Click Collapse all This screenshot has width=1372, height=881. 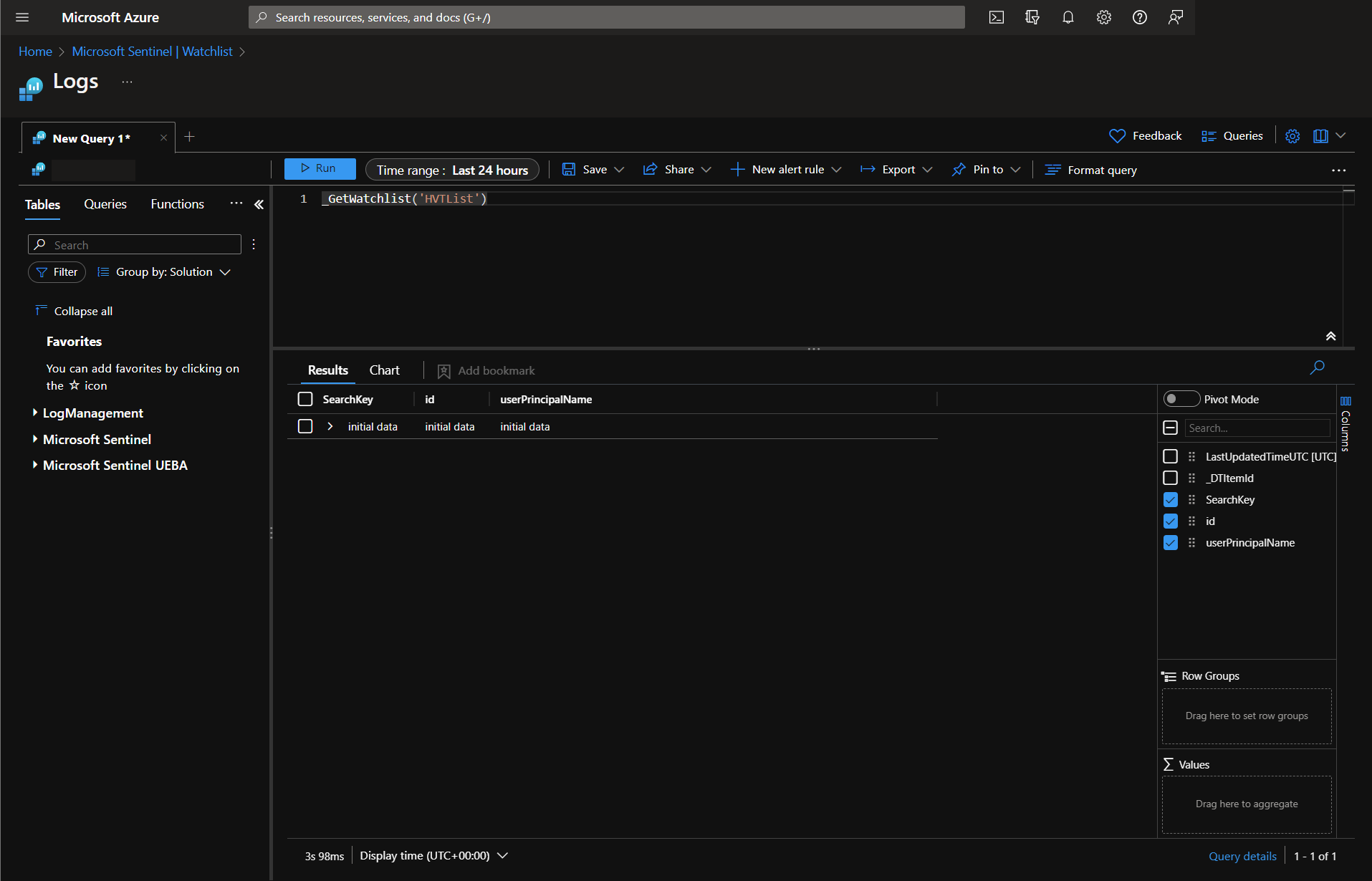coord(74,311)
